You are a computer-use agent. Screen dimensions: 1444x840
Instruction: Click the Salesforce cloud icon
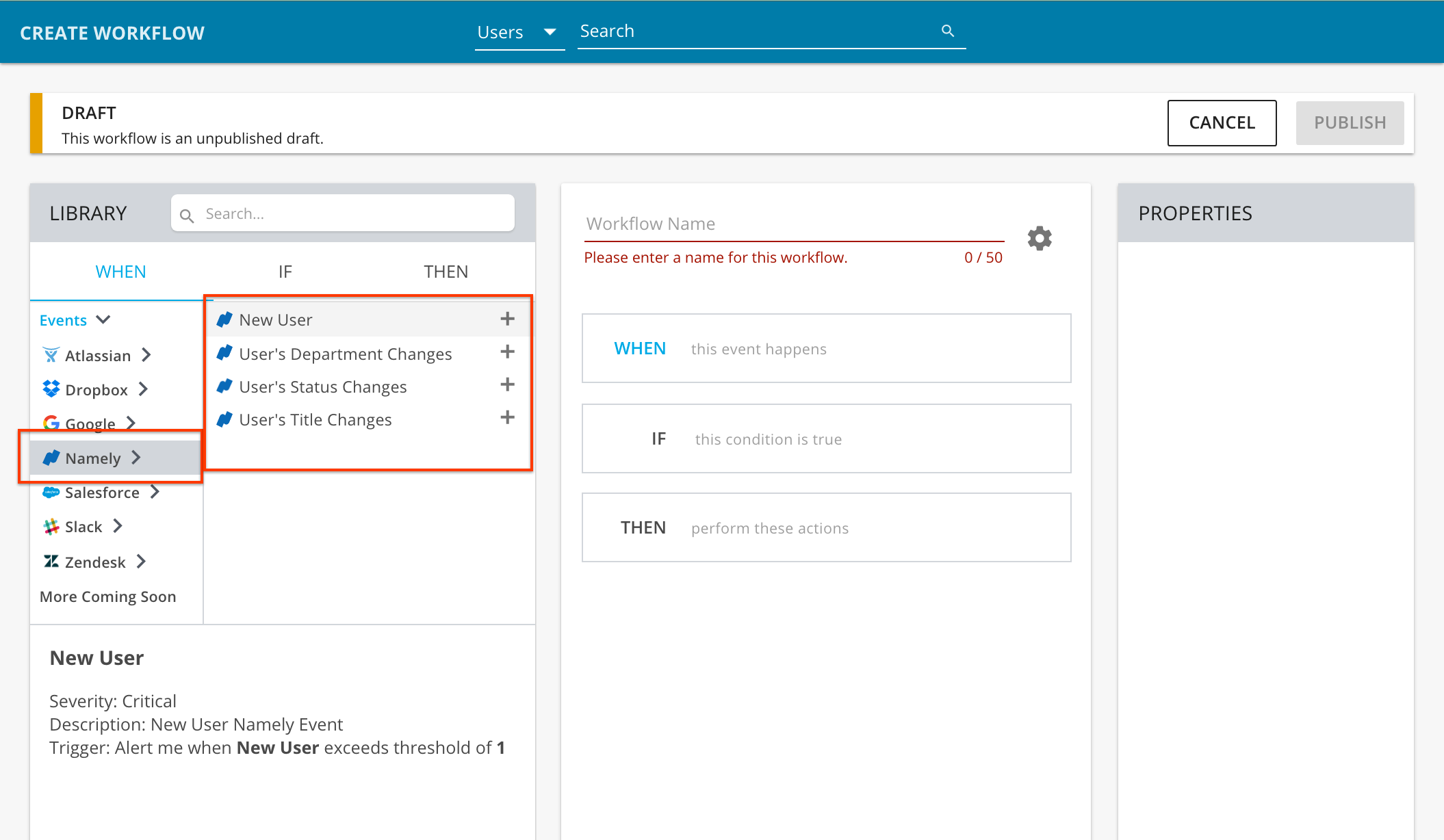[51, 492]
